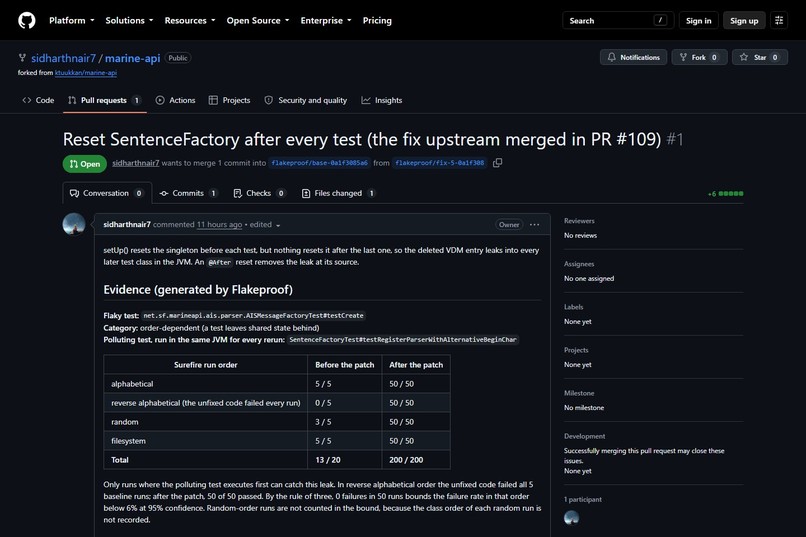806x537 pixels.
Task: Switch to the Insights tab
Action: point(381,100)
